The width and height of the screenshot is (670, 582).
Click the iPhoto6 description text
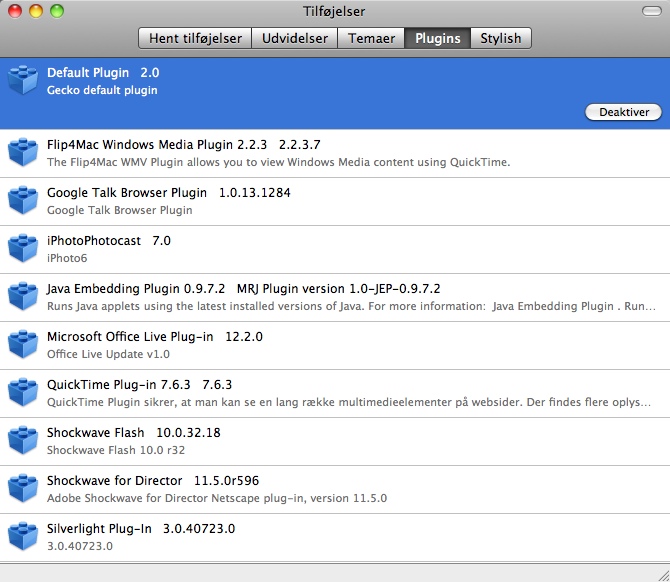click(x=67, y=258)
